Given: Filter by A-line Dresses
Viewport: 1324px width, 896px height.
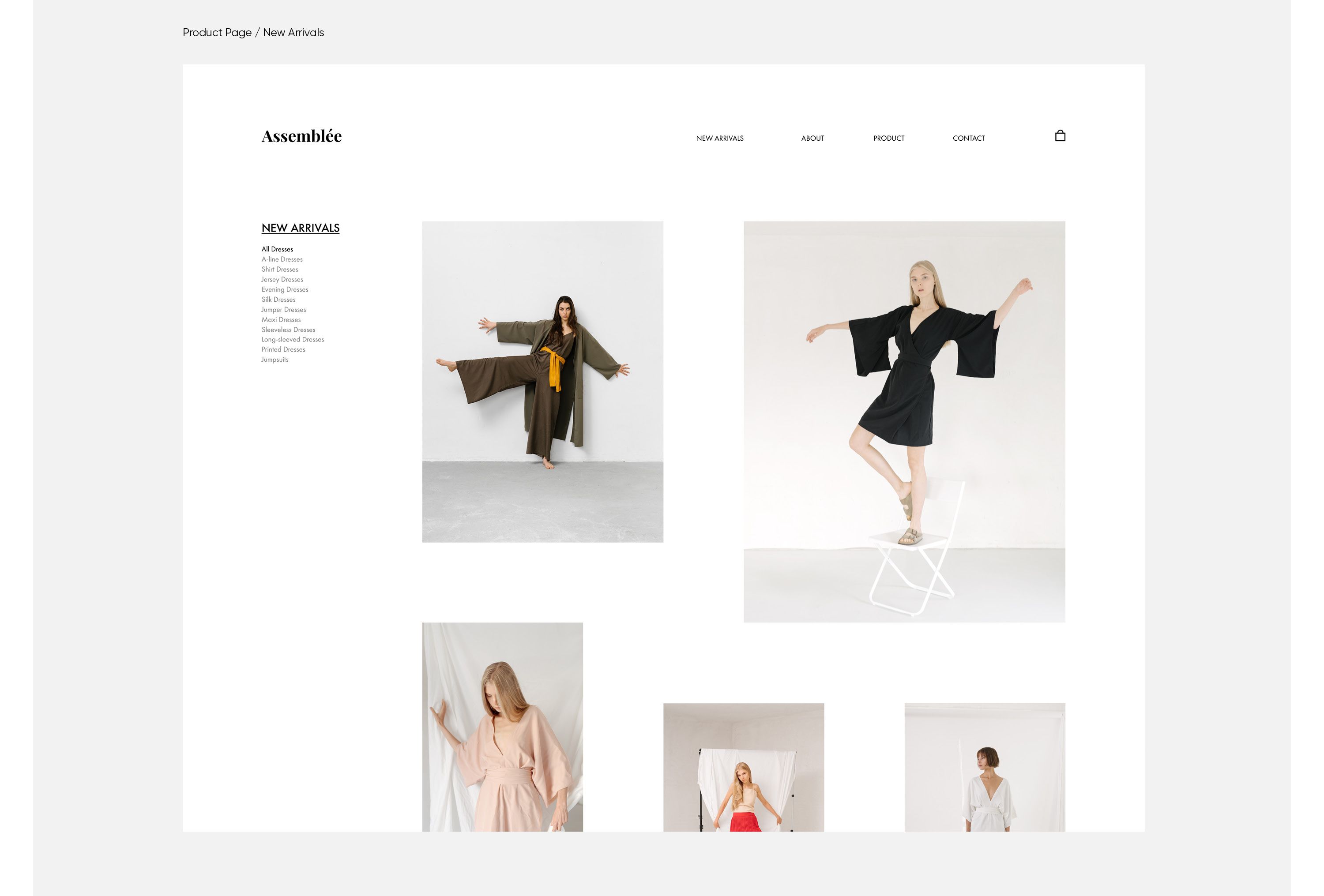Looking at the screenshot, I should click(282, 259).
